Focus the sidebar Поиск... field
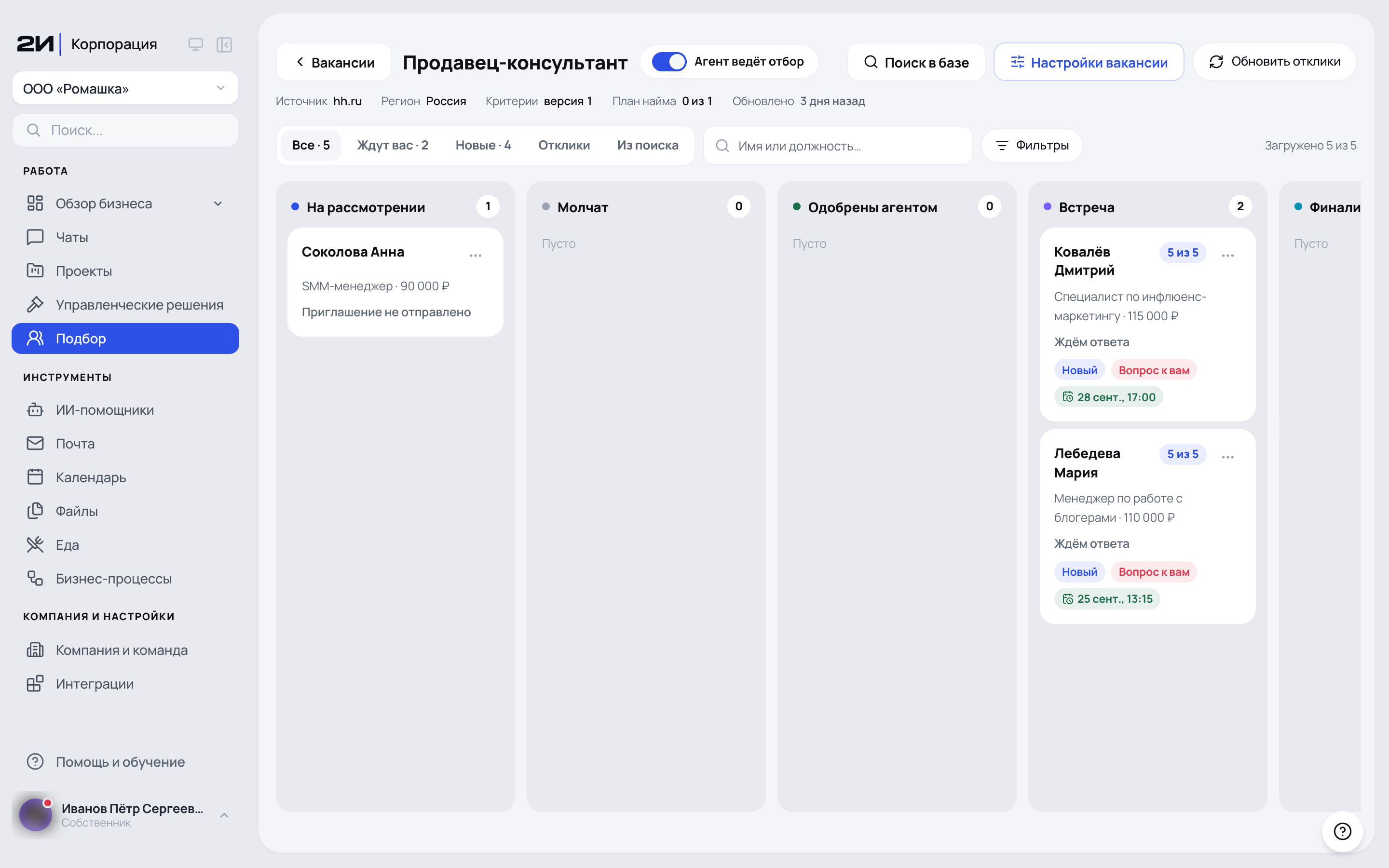Viewport: 1389px width, 868px height. pos(125,130)
